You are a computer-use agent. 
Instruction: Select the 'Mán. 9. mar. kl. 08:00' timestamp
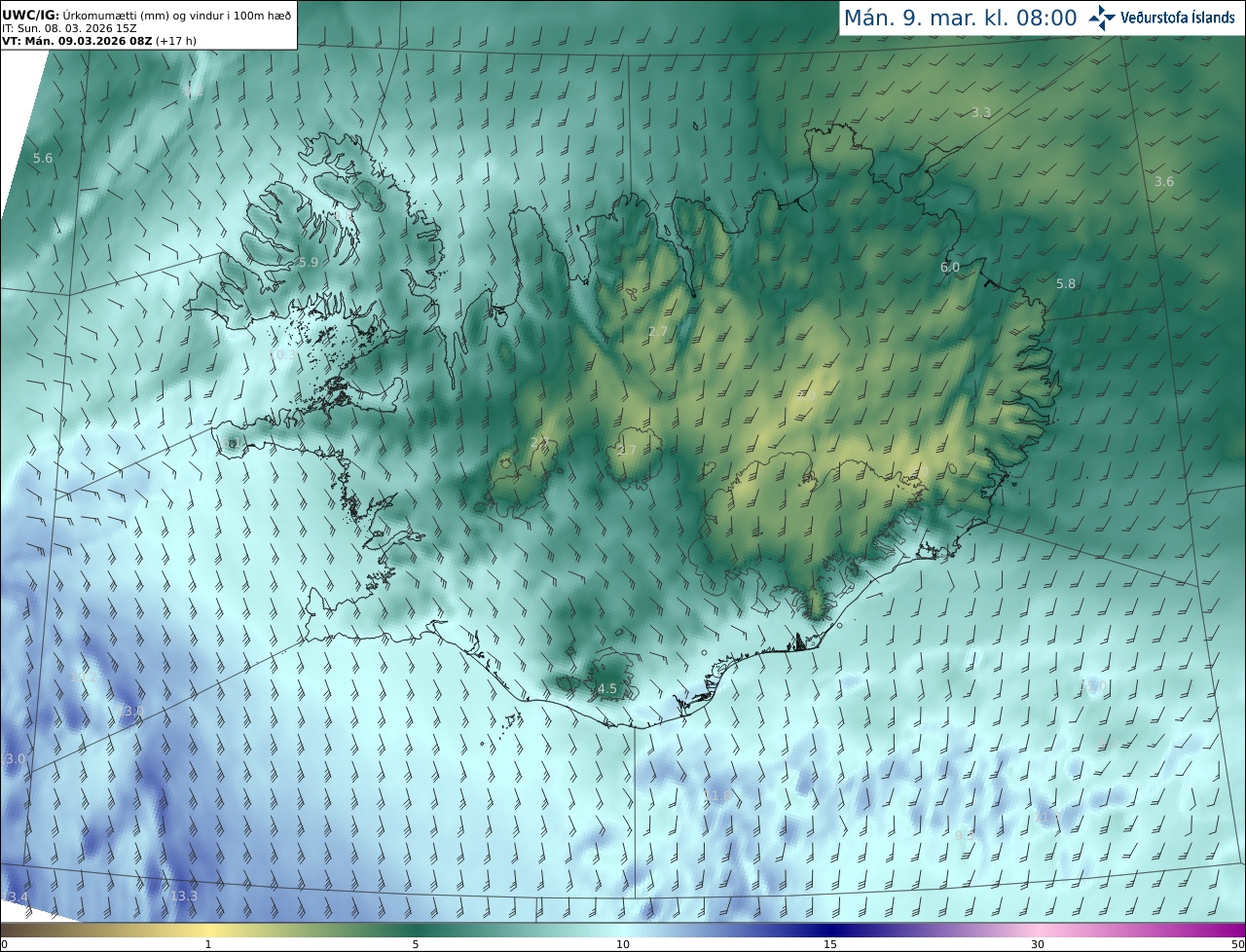pyautogui.click(x=960, y=18)
